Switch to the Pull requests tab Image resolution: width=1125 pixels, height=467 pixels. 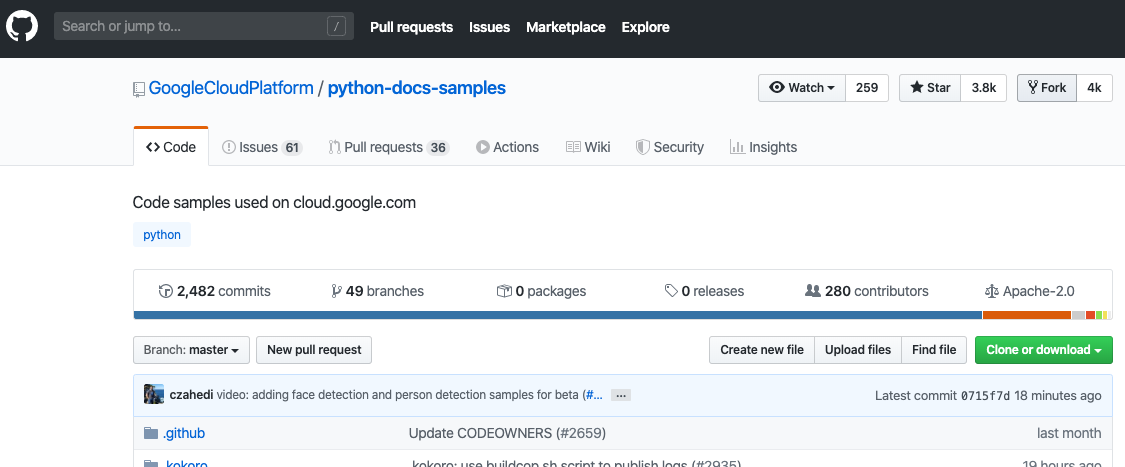coord(389,147)
